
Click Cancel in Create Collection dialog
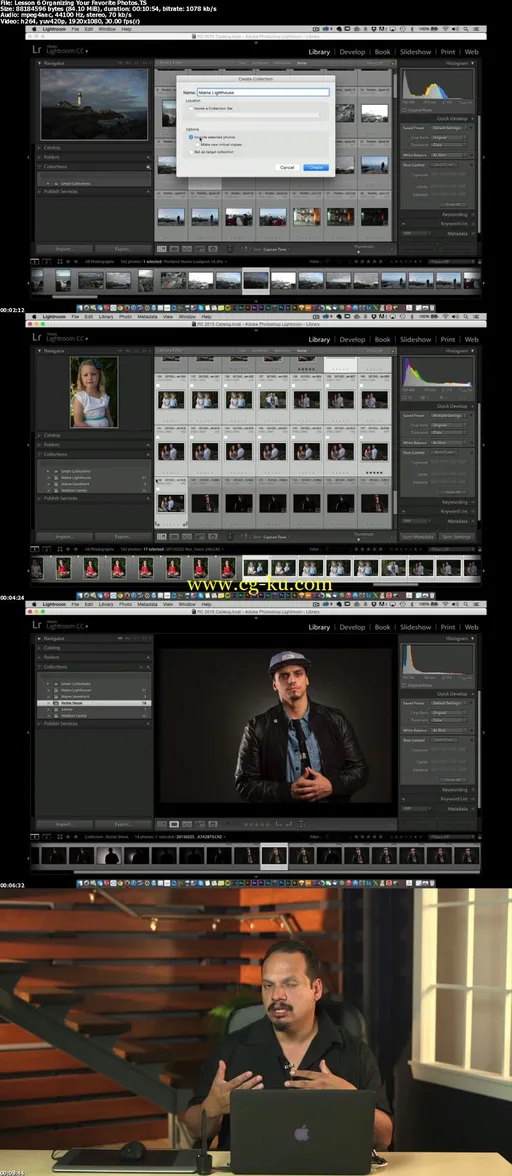click(x=287, y=167)
